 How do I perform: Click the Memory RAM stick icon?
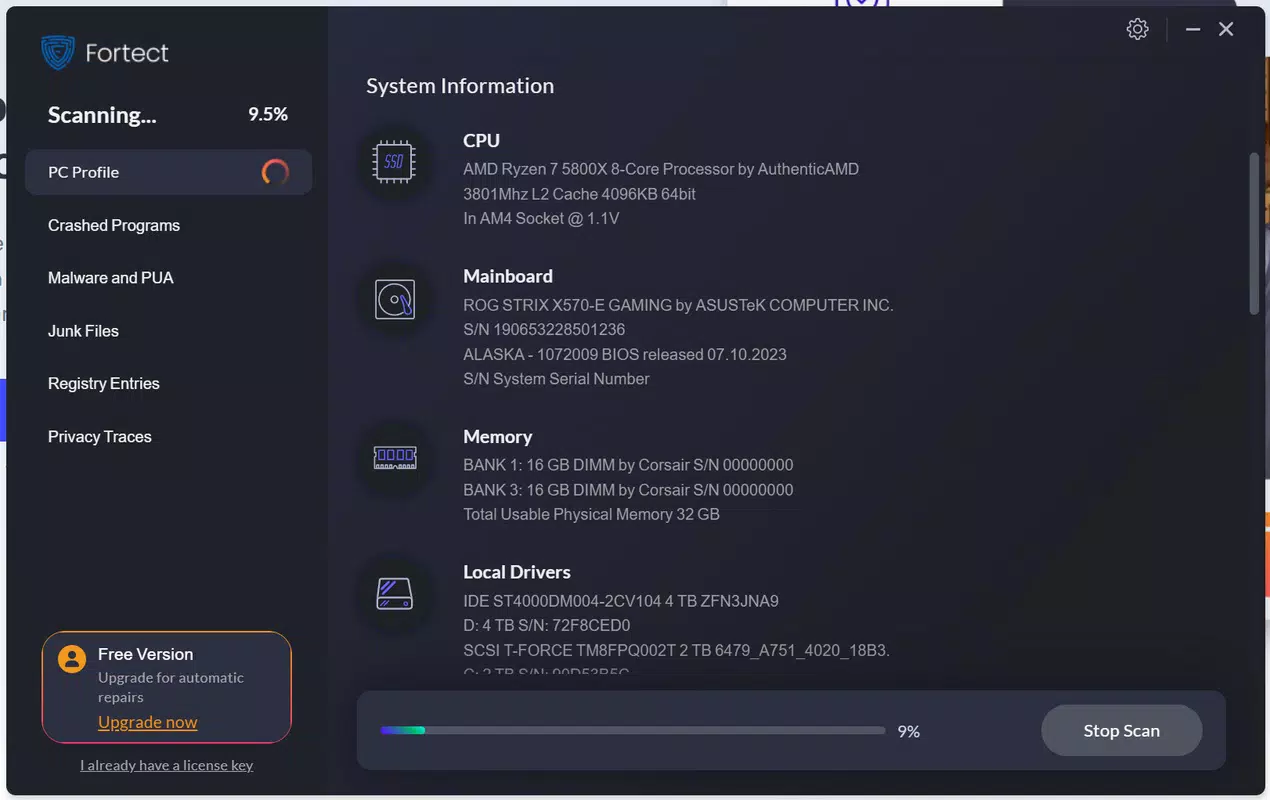pos(395,458)
